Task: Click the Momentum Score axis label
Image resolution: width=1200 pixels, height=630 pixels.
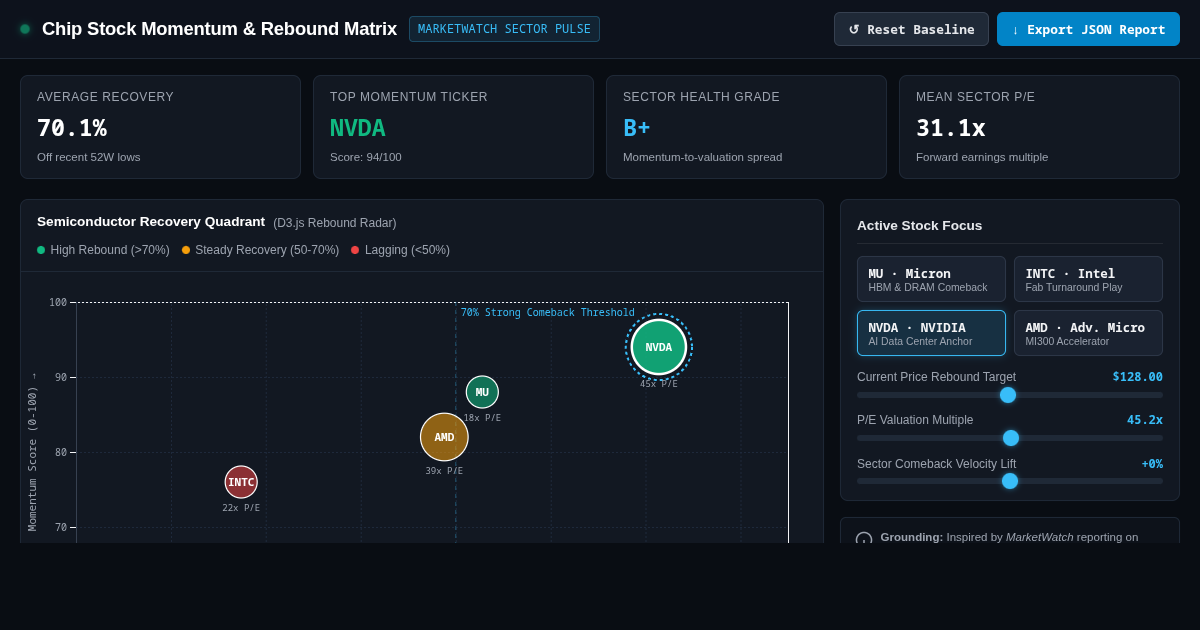Action: coord(32,452)
